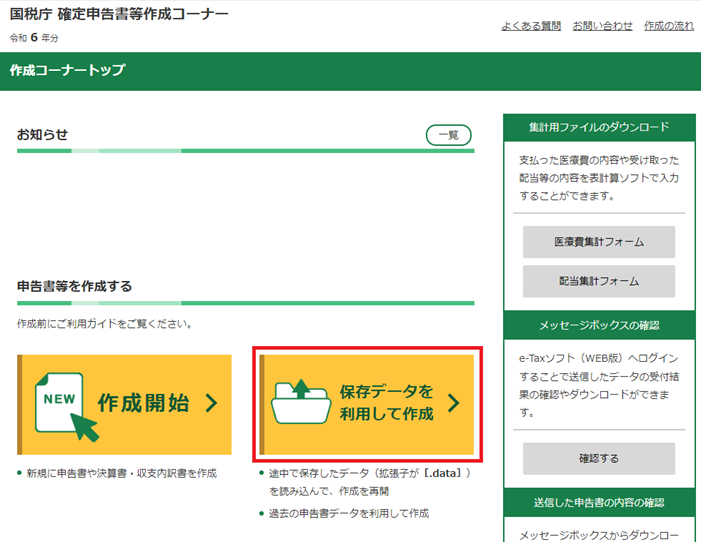The height and width of the screenshot is (542, 701).
Task: Click 確認する under メッセージボックスの確認
Action: click(x=599, y=458)
